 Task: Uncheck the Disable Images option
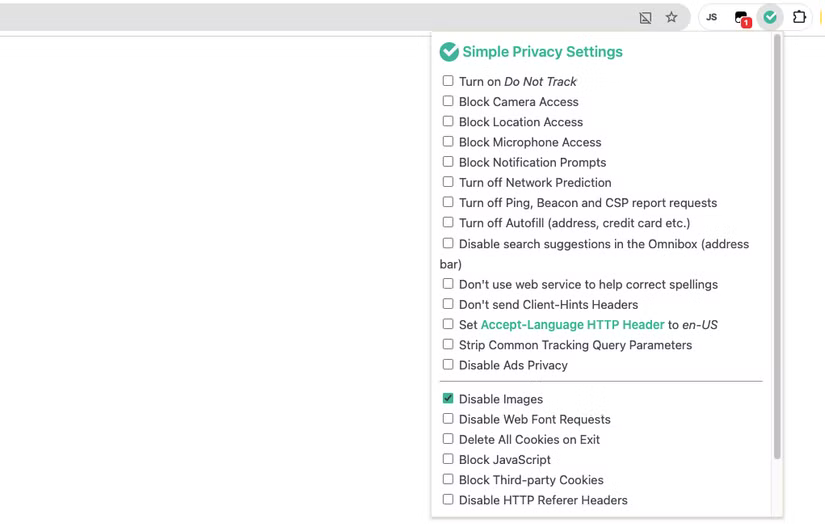click(x=448, y=398)
